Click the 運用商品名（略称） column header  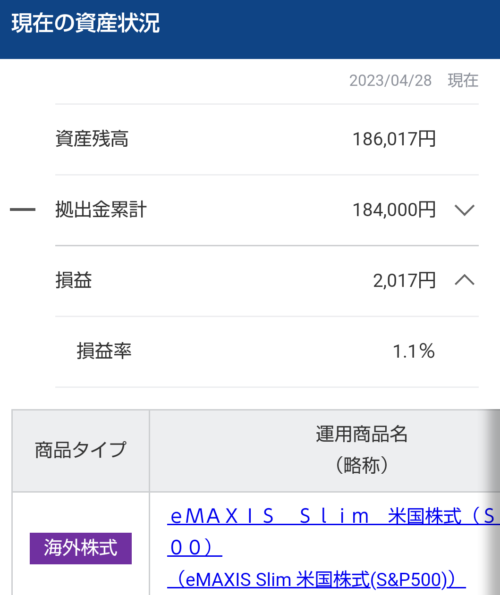pos(325,450)
